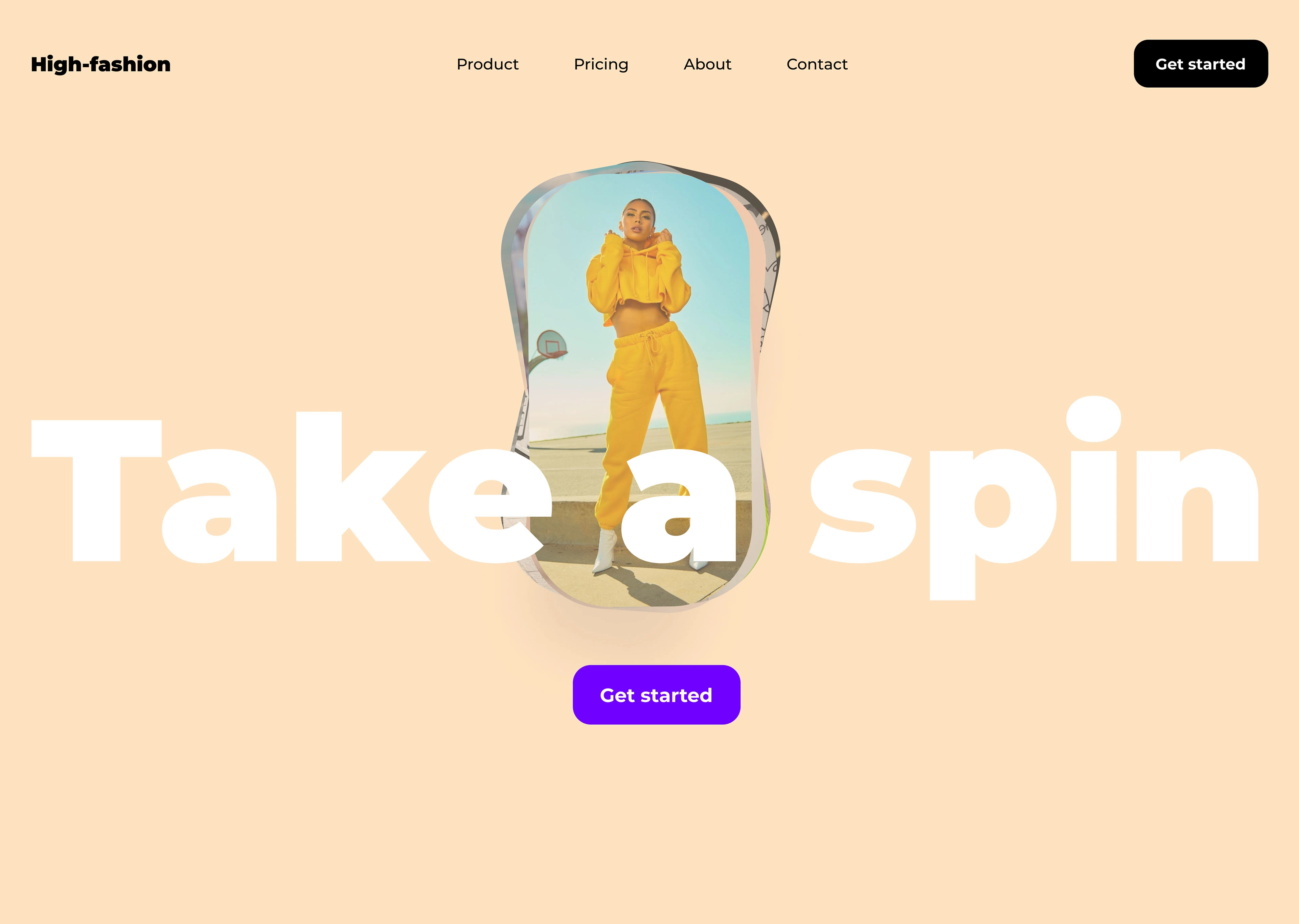Click the black Get started button

[x=1201, y=64]
